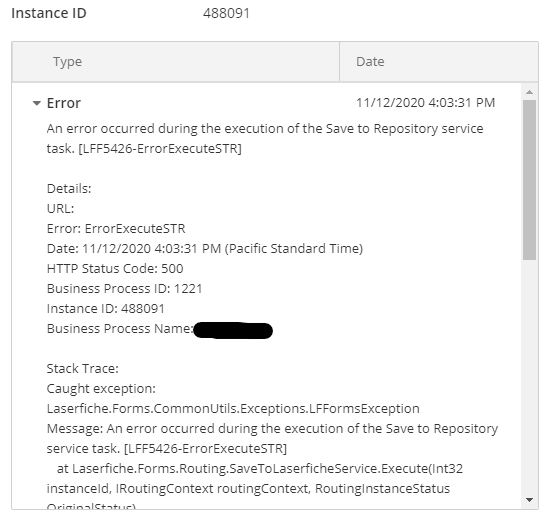Click the Caught exception: line

(101, 389)
